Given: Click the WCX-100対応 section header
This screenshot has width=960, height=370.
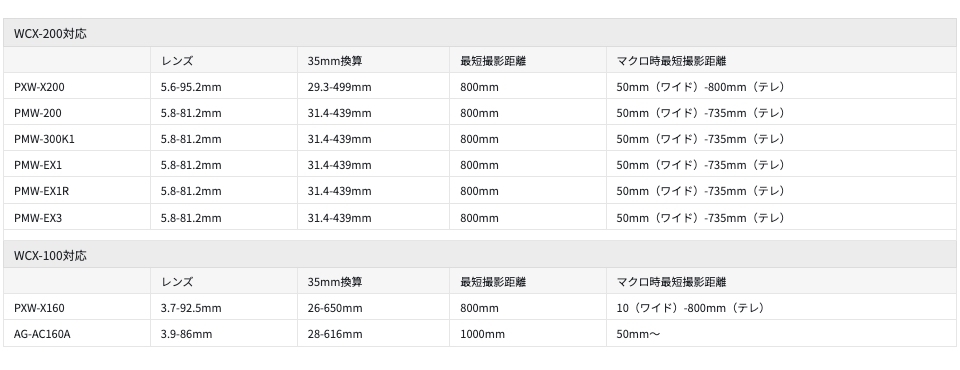Looking at the screenshot, I should tap(480, 255).
